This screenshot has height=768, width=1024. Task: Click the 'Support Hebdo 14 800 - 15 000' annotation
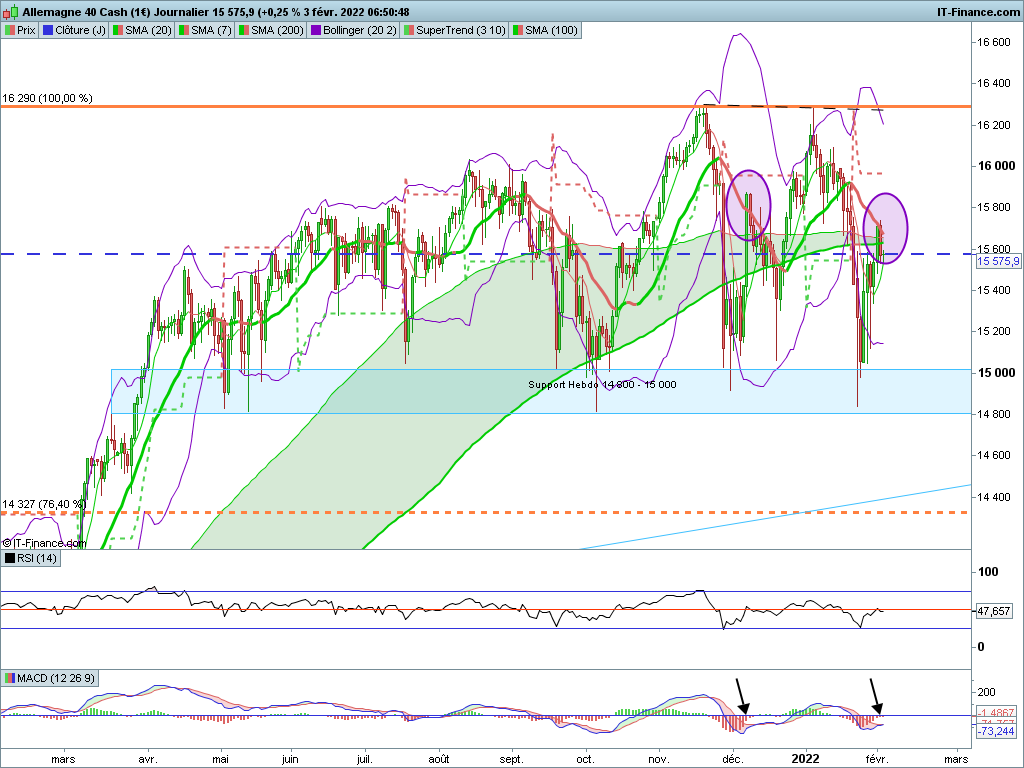coord(602,385)
